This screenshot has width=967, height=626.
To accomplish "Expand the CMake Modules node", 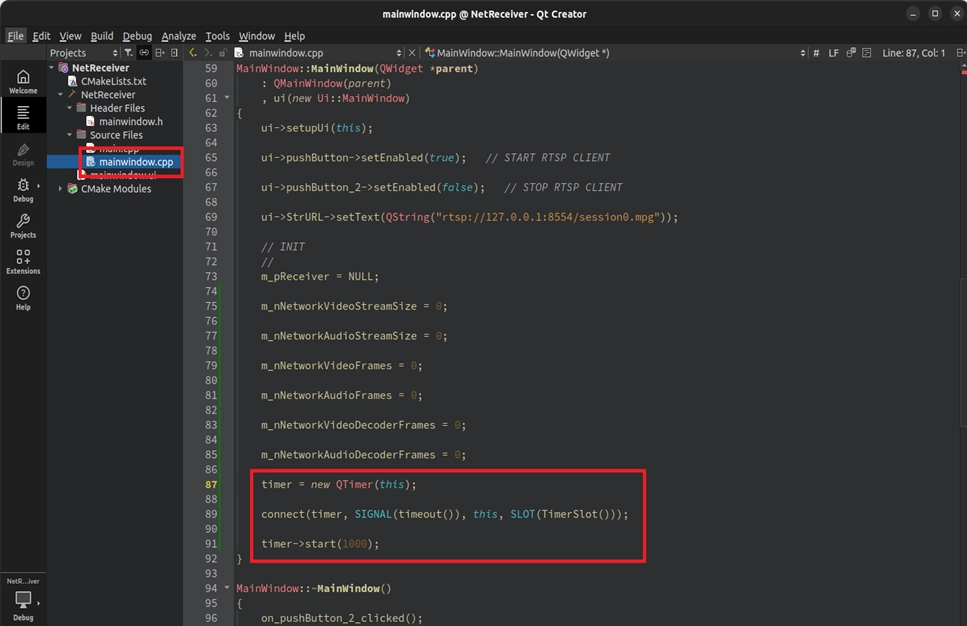I will pyautogui.click(x=60, y=189).
